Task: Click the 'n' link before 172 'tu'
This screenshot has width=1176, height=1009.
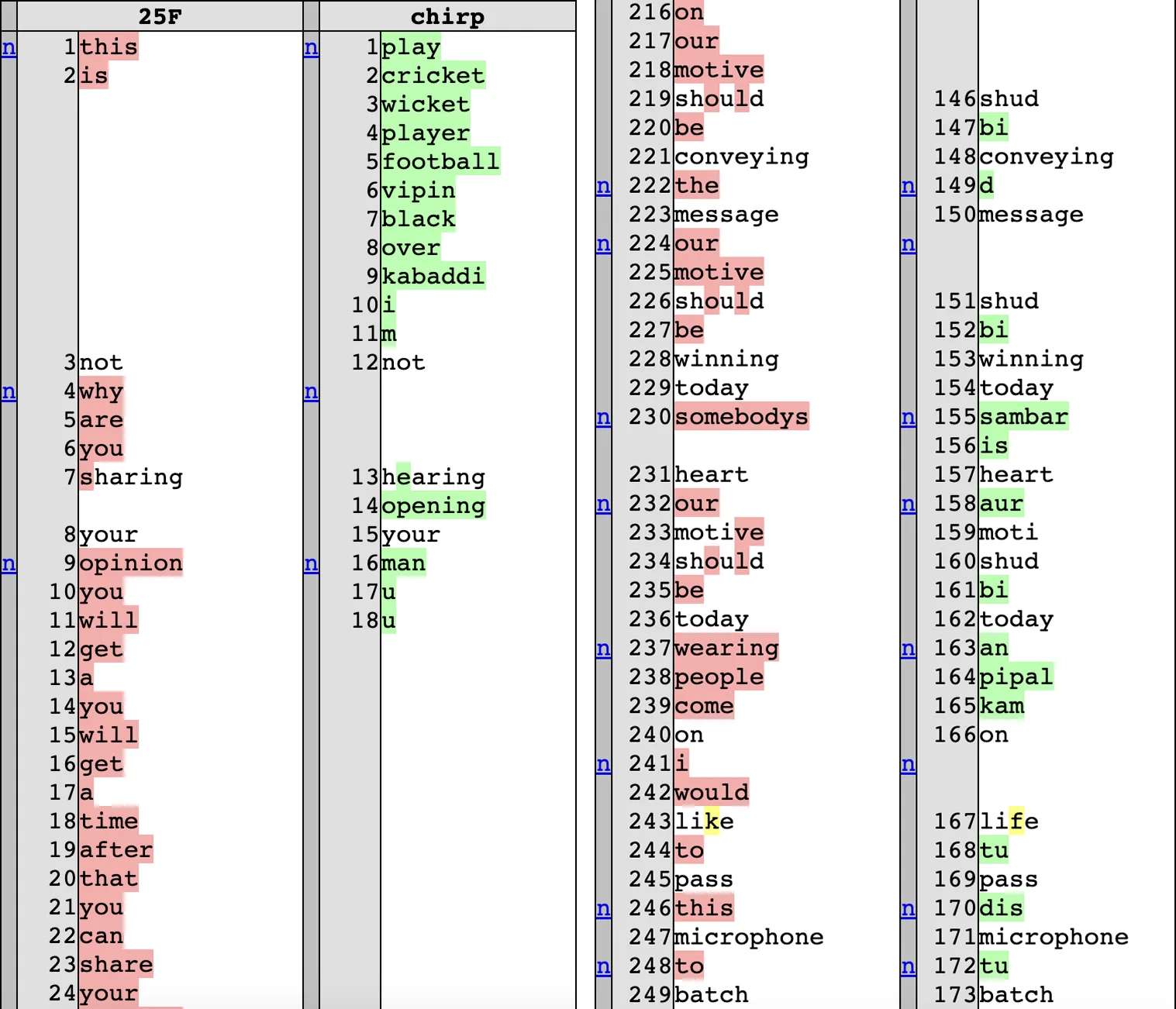Action: click(x=908, y=967)
